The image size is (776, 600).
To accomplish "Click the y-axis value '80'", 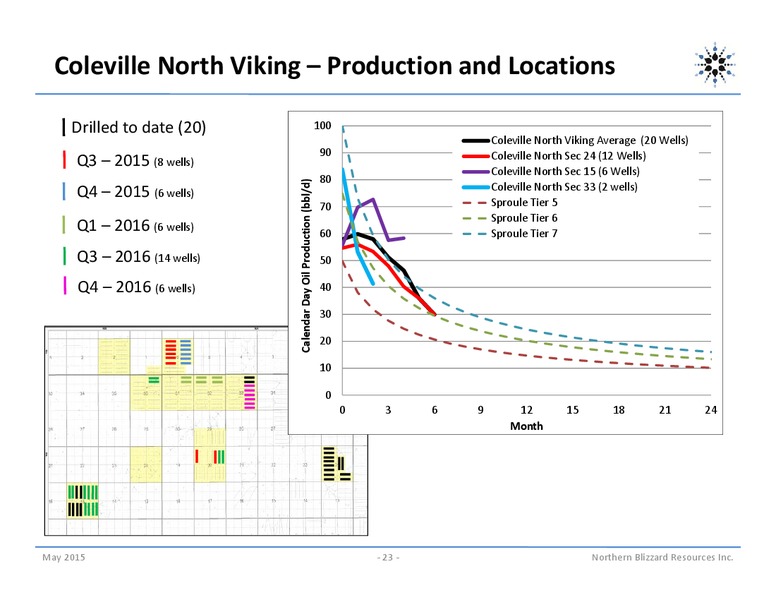I will tap(325, 179).
